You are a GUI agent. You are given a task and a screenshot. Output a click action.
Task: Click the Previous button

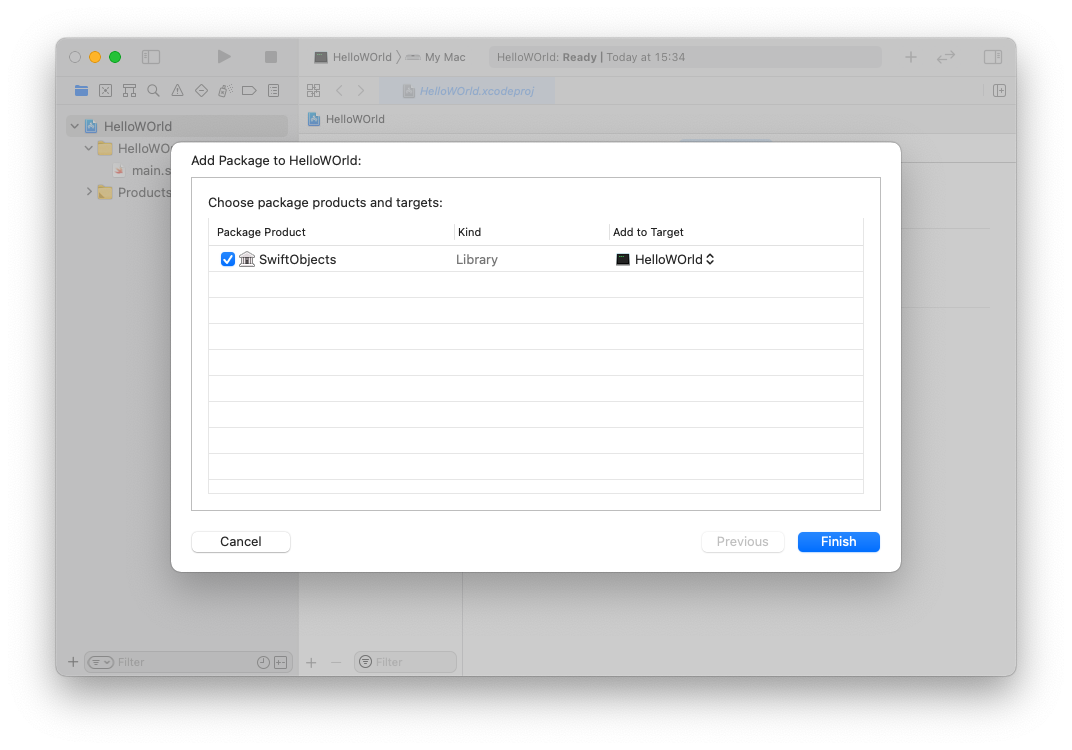tap(742, 541)
